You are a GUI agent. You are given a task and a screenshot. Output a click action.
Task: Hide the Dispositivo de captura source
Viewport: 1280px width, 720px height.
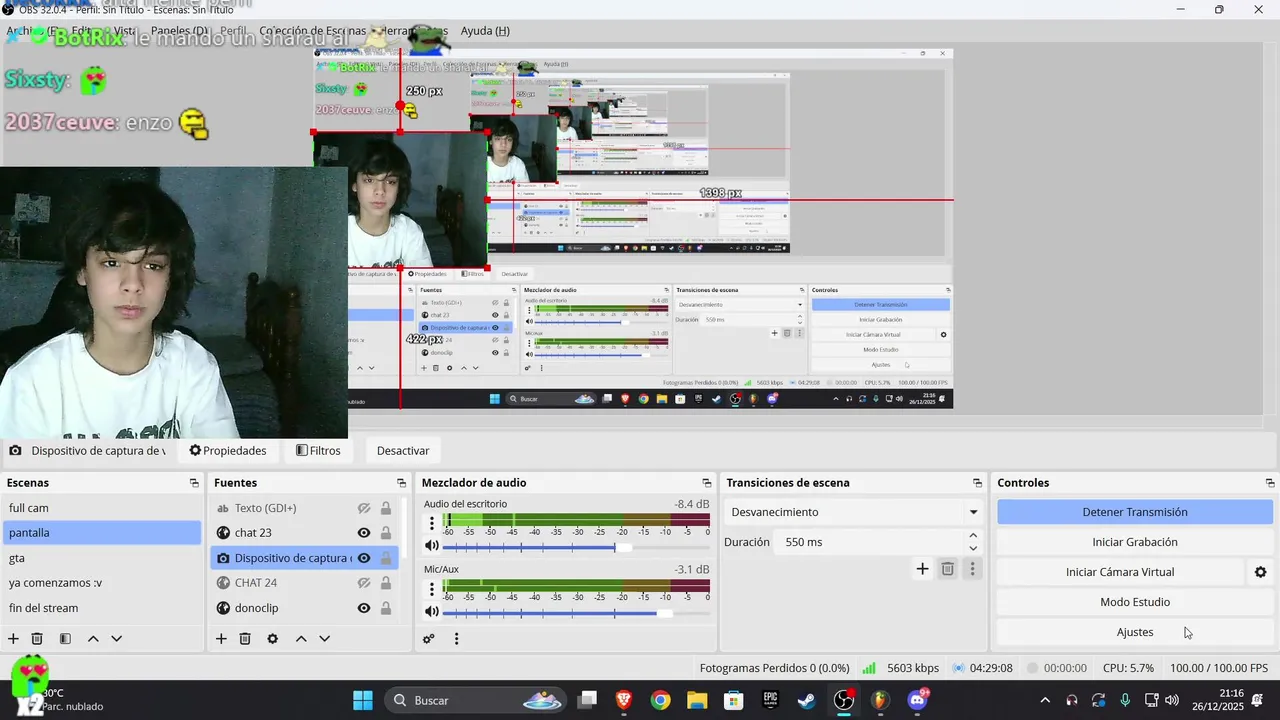pyautogui.click(x=364, y=558)
